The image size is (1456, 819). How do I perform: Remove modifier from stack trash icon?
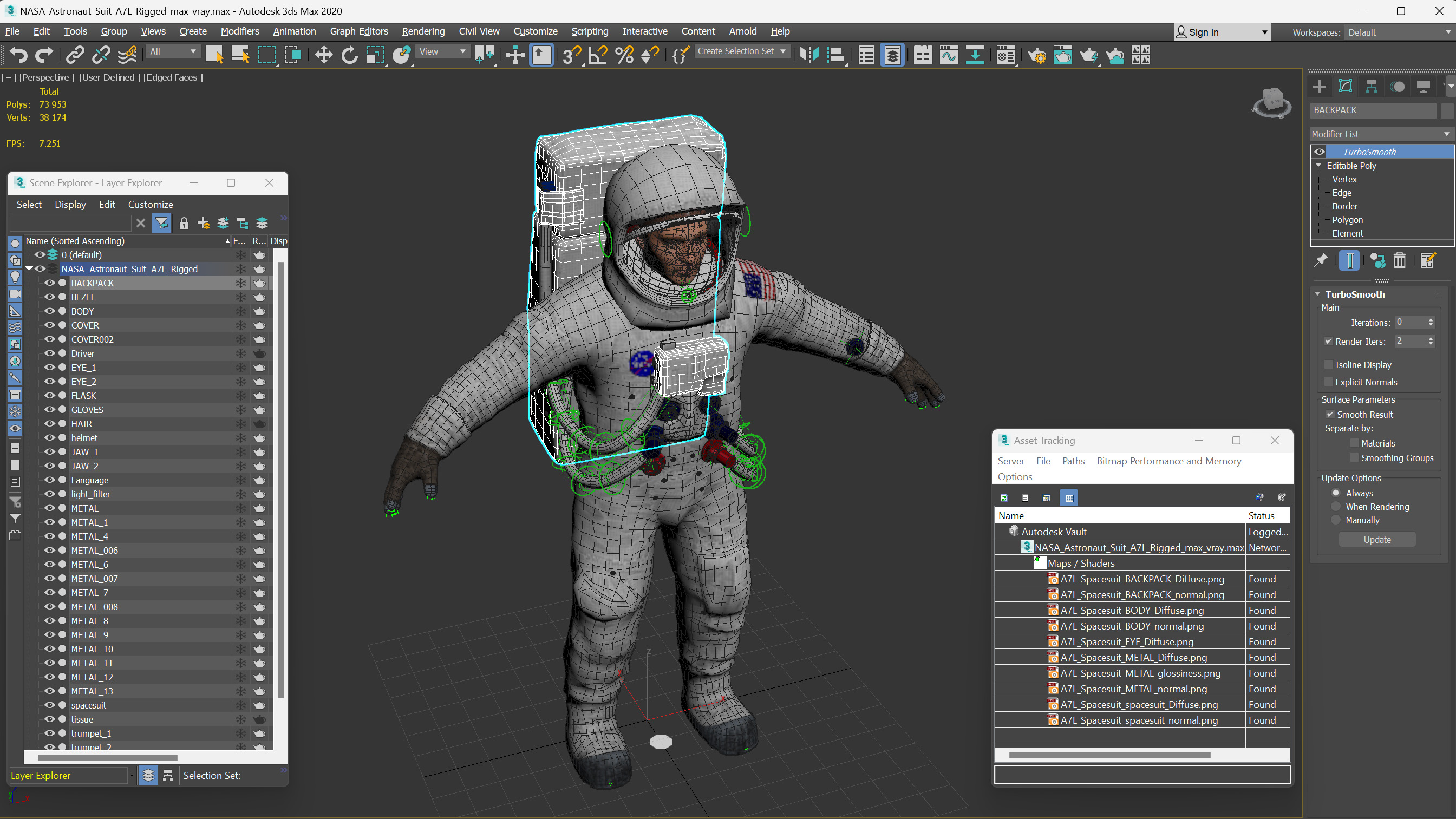pos(1399,260)
